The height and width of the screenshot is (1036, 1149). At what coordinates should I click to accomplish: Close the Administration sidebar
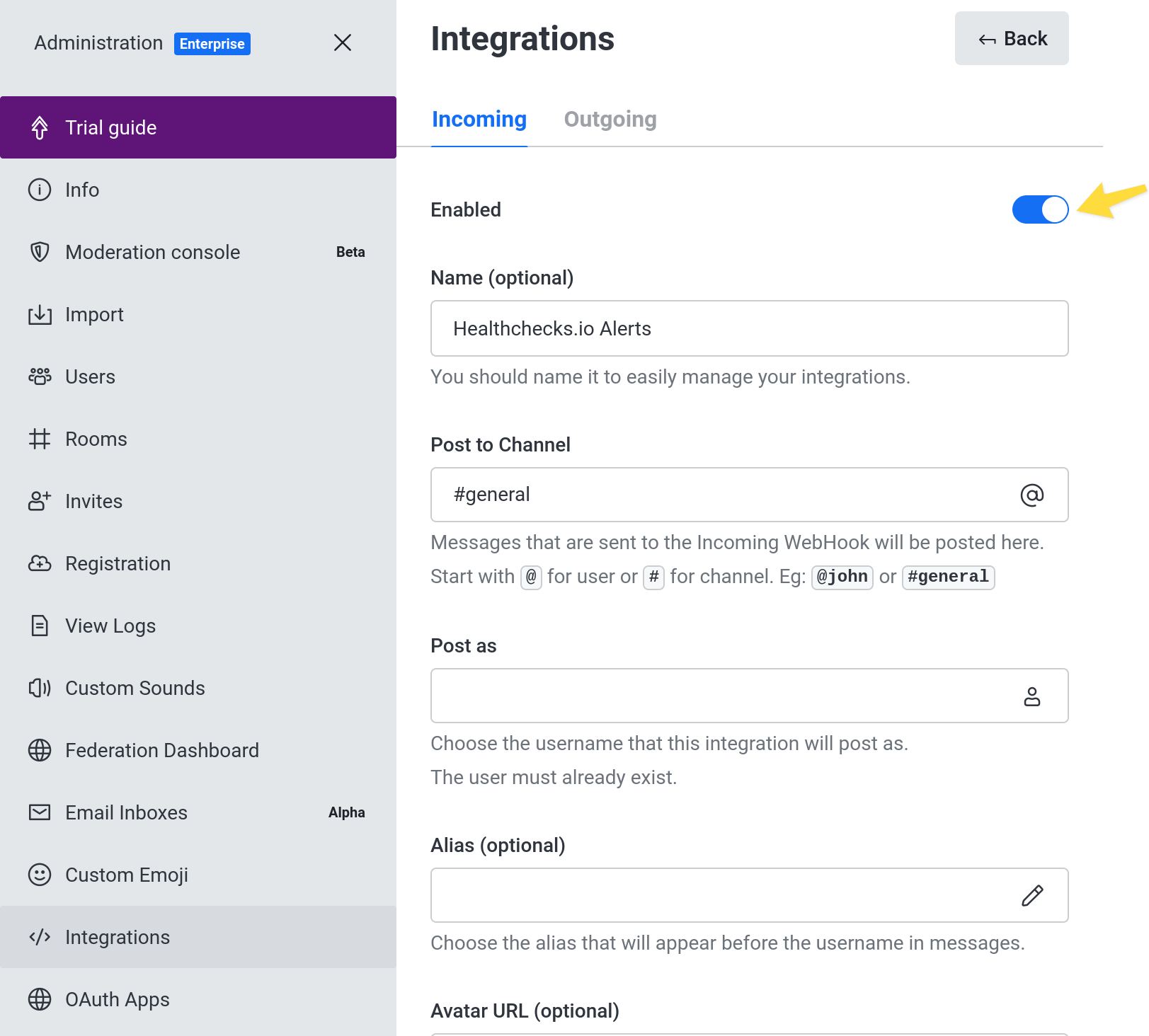point(343,42)
